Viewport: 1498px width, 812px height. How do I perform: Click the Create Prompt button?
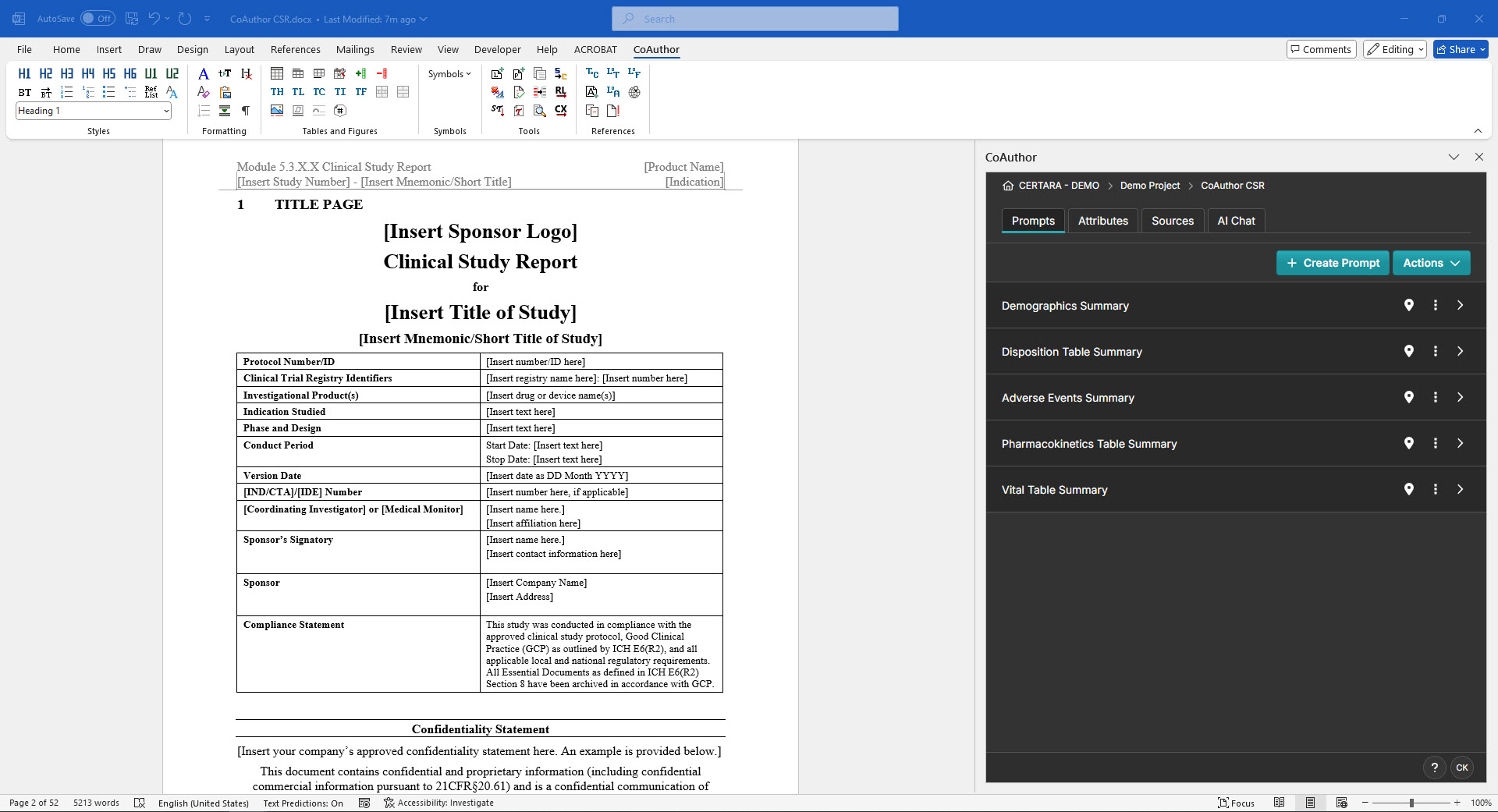tap(1333, 263)
